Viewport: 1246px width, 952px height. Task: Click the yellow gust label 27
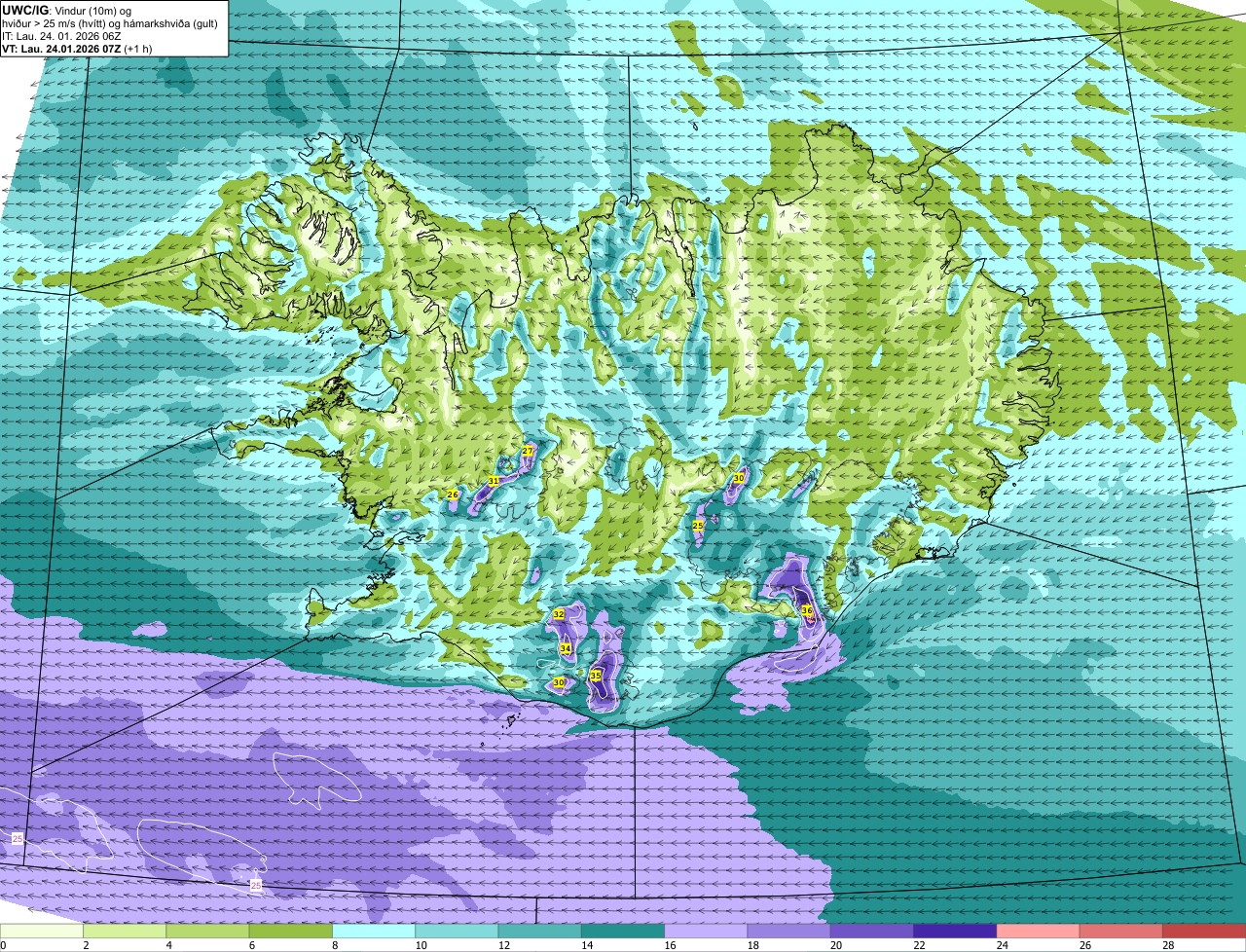tap(528, 451)
